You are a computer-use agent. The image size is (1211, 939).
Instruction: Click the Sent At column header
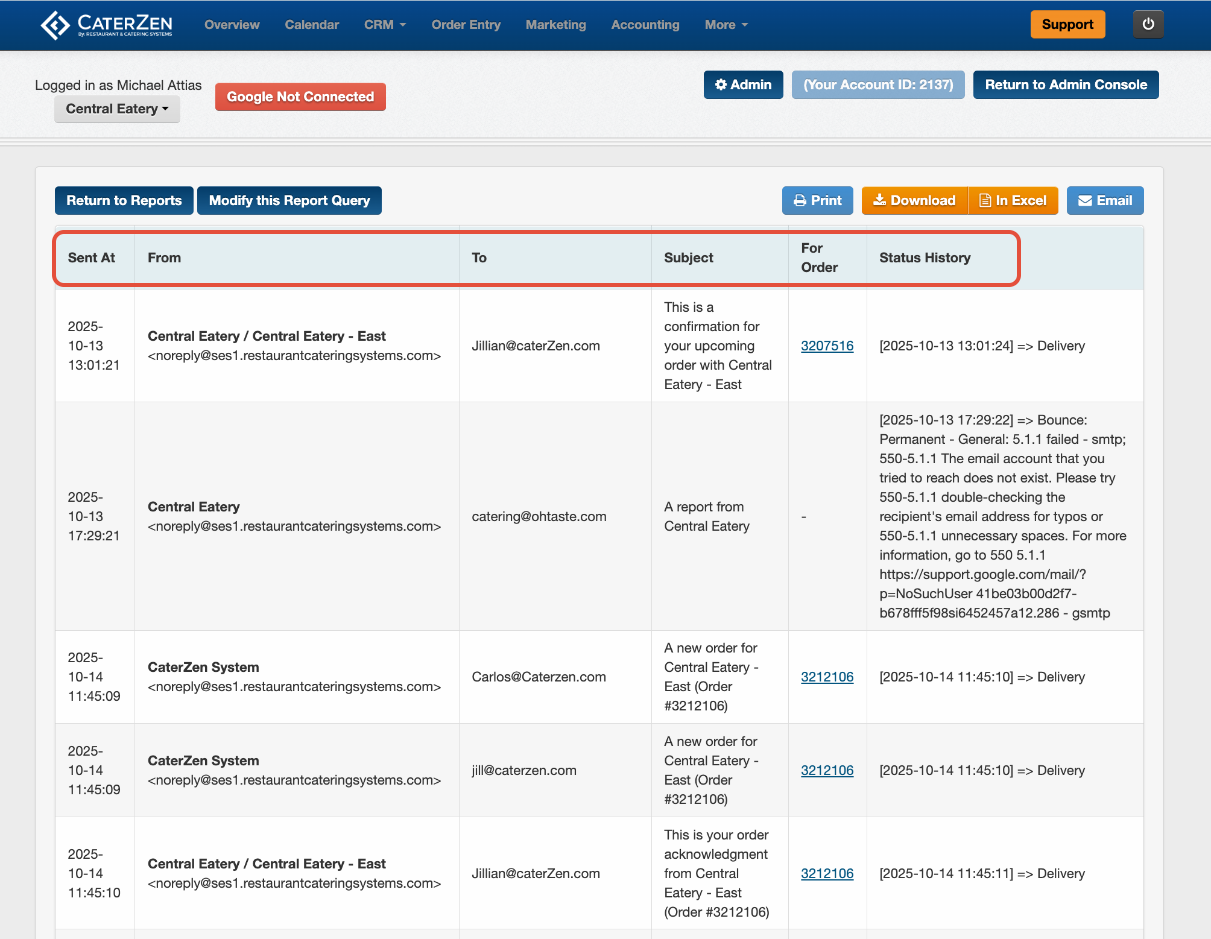point(92,258)
